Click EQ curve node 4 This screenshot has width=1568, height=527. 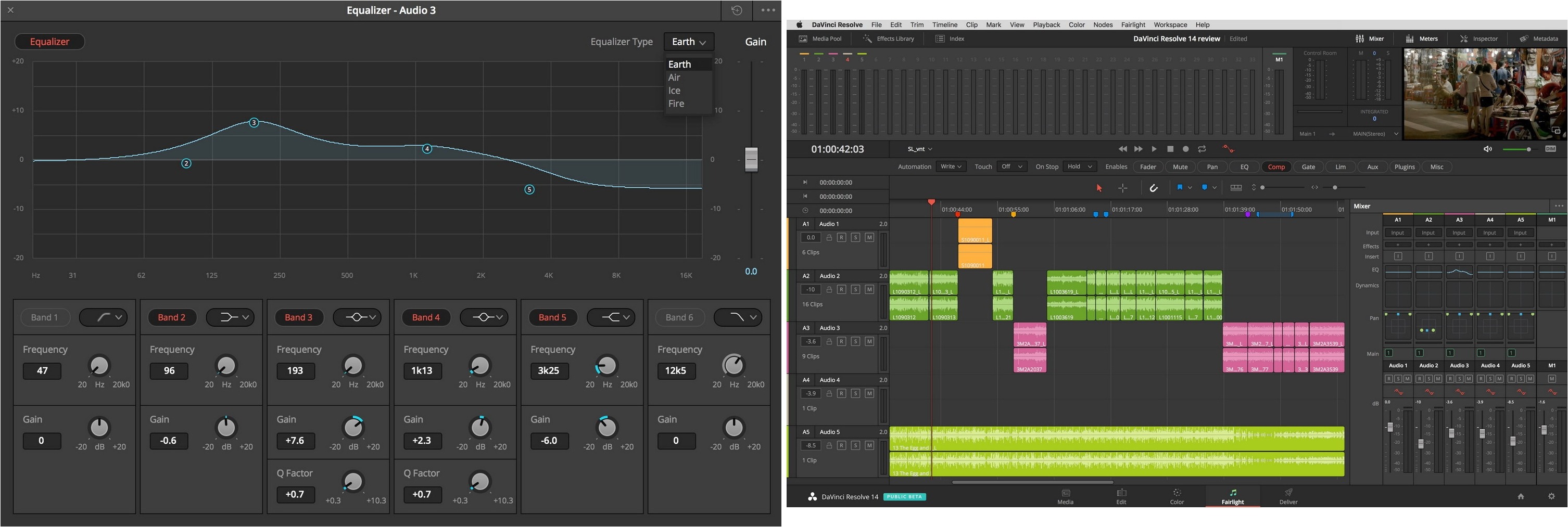[x=427, y=148]
